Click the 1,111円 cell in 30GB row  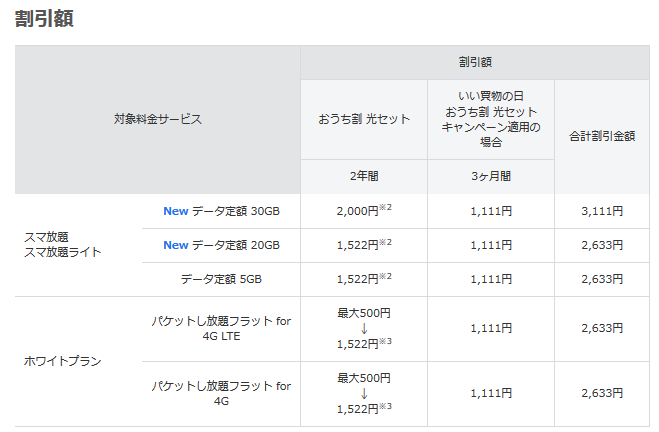pyautogui.click(x=491, y=211)
